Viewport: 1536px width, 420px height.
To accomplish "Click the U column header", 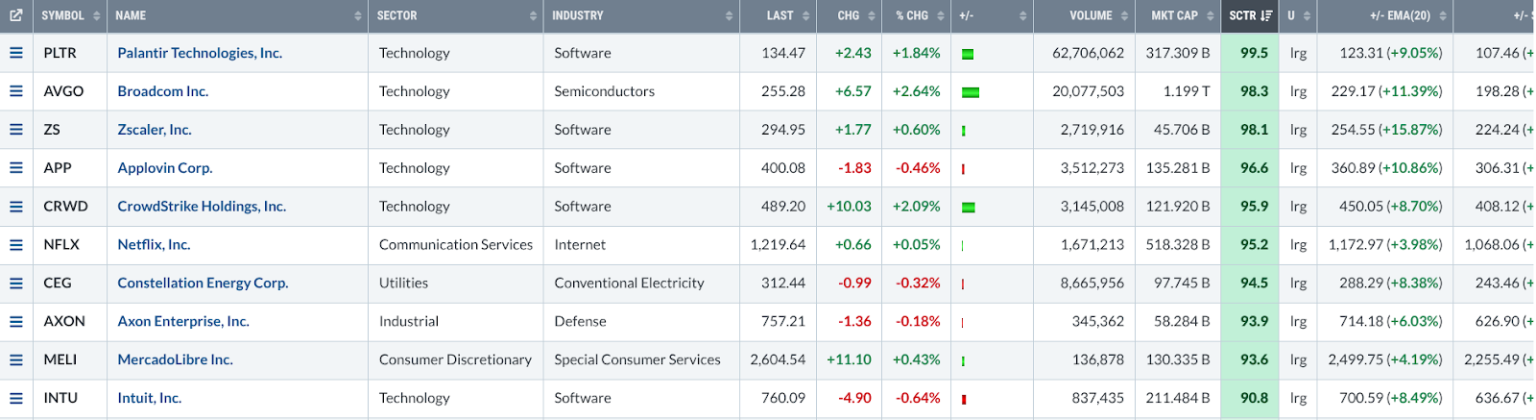I will 1298,16.
